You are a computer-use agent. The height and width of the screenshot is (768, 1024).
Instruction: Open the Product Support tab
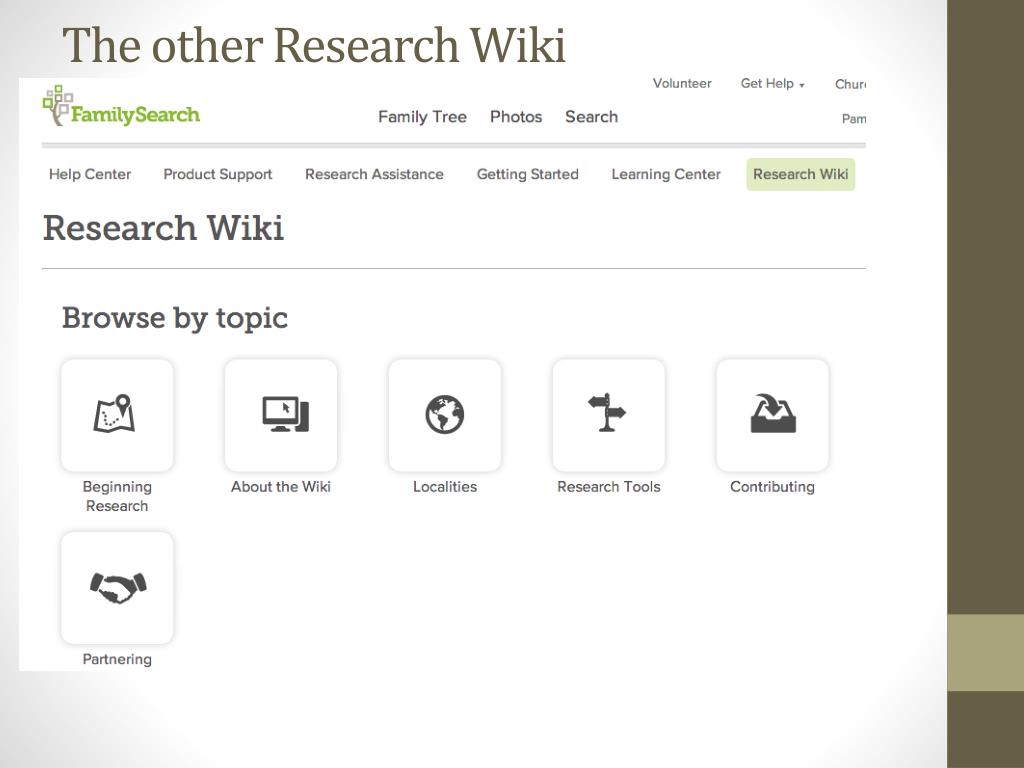tap(217, 174)
